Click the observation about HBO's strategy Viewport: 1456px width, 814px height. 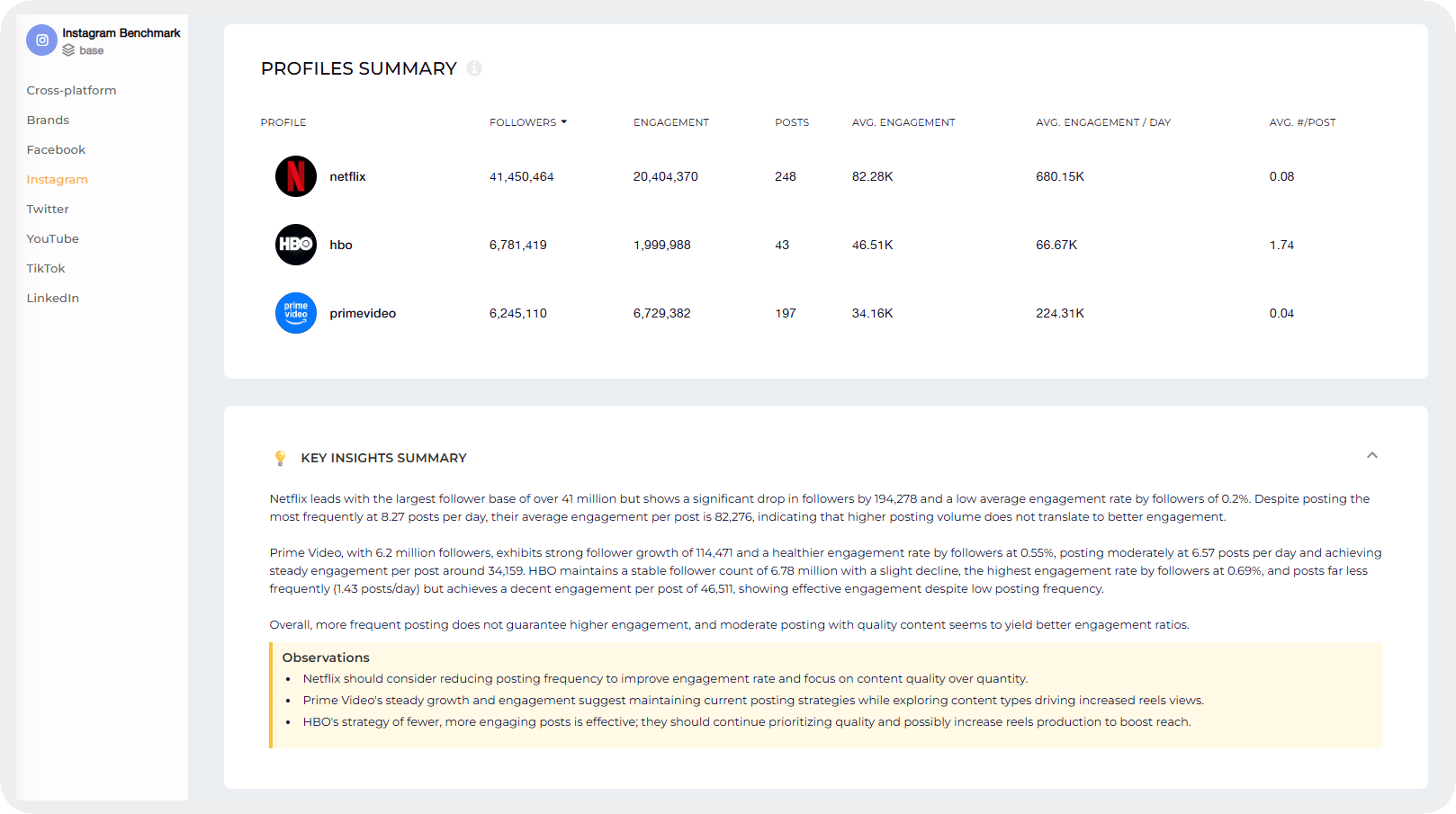click(x=747, y=722)
